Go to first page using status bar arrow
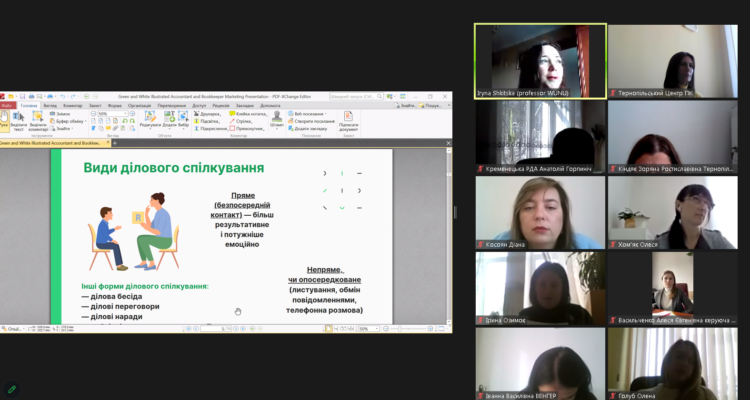750x400 pixels. [188, 329]
